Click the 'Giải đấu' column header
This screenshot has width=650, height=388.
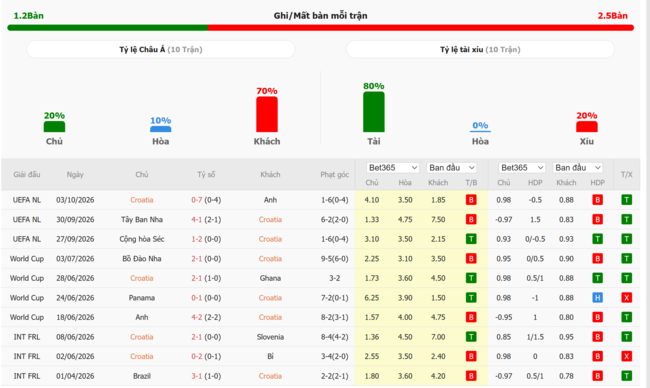[27, 175]
